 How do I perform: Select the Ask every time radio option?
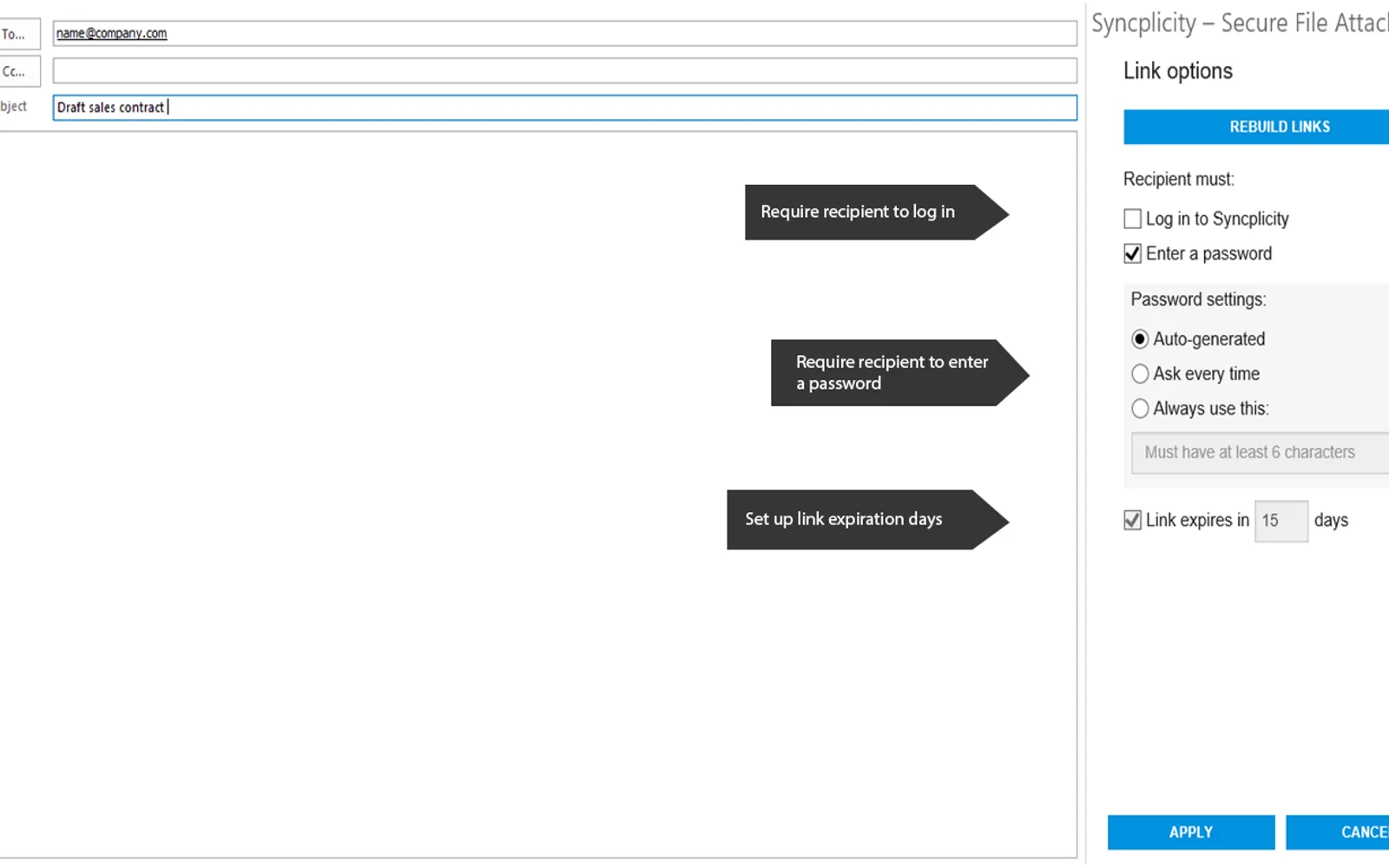1140,373
